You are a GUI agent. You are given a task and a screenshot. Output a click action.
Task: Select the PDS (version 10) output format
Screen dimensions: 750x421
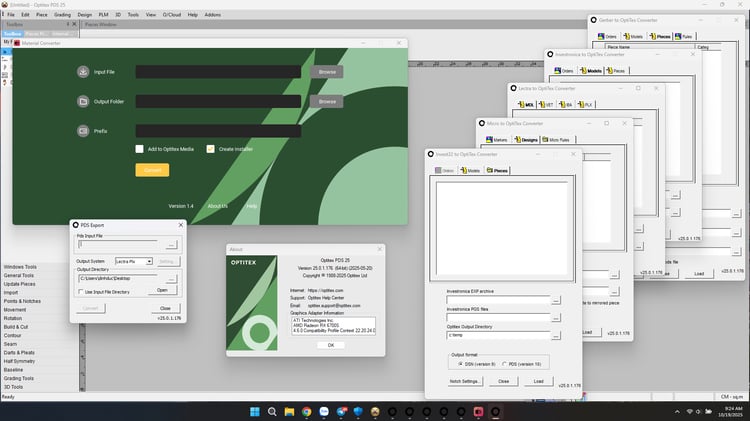[x=503, y=364]
